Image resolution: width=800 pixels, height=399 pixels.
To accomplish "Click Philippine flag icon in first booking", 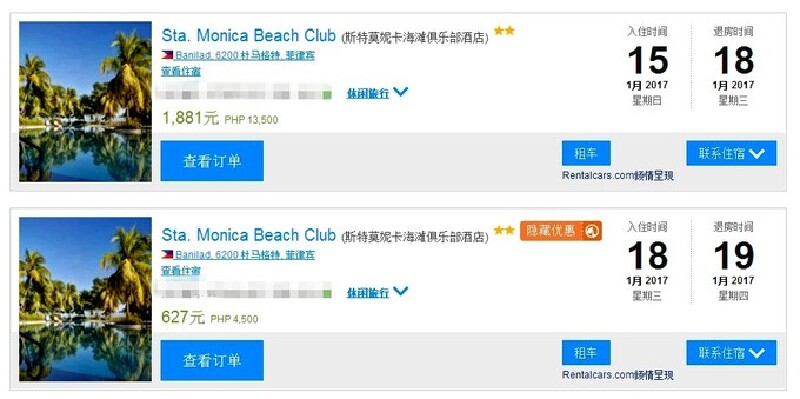I will click(x=167, y=55).
